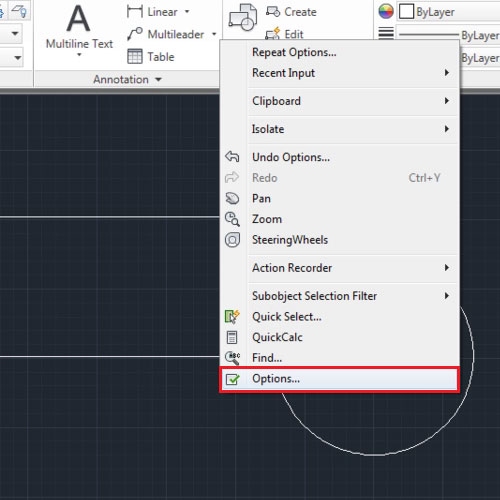Click the Create block icon
The height and width of the screenshot is (500, 500).
(273, 12)
